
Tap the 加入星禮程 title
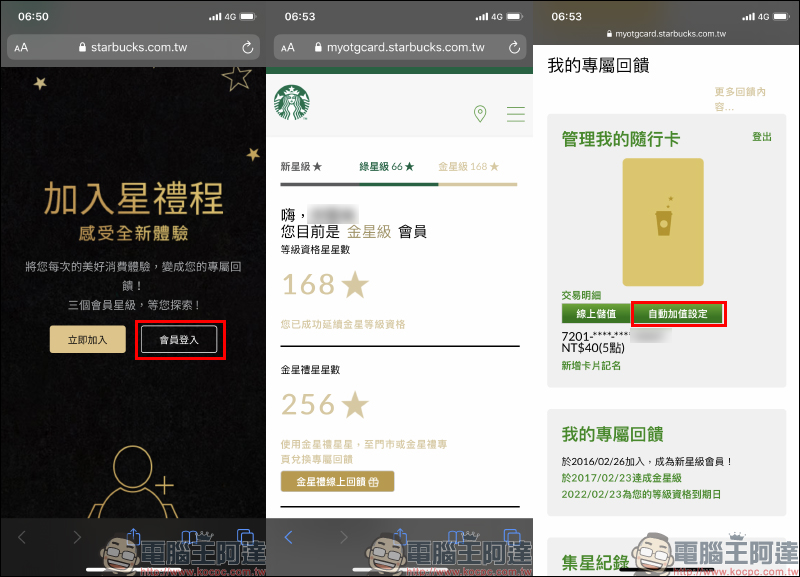click(133, 198)
